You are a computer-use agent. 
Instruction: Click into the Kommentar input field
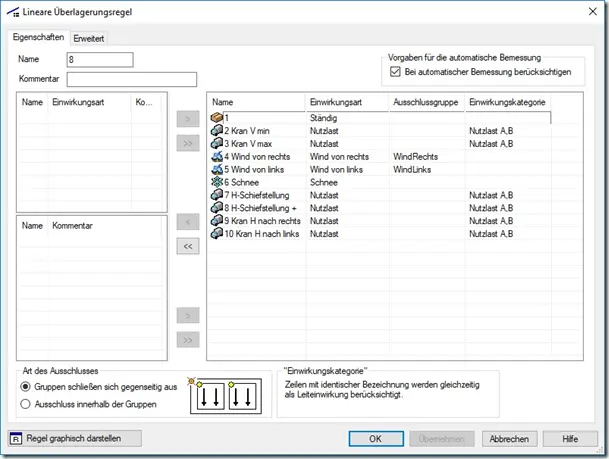132,79
